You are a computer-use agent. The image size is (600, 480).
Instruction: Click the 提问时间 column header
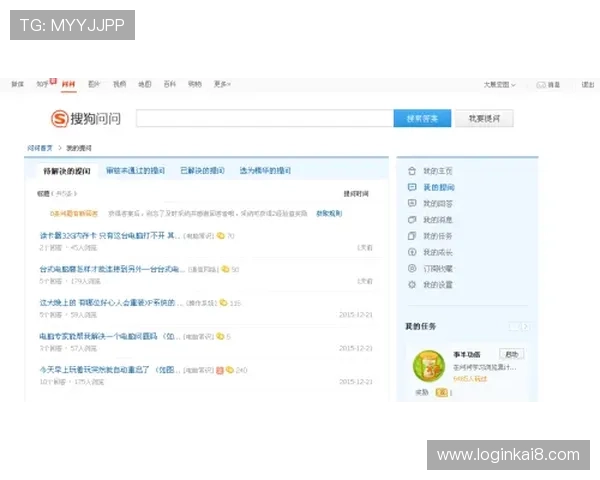(356, 194)
